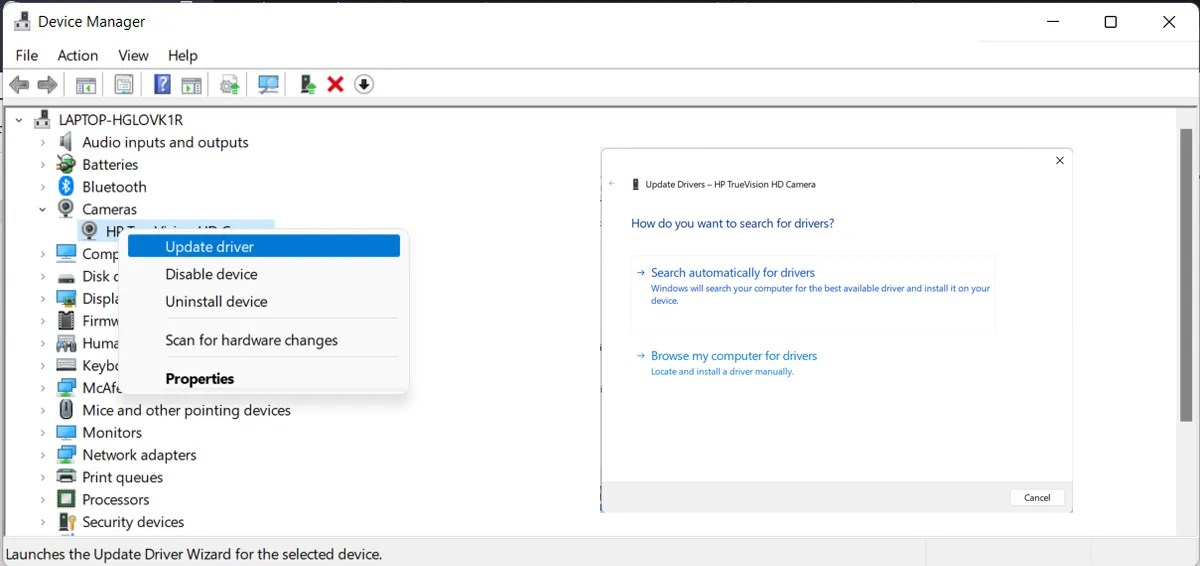Click the HP TrueVision camera device icon
This screenshot has height=566, width=1200.
tap(89, 231)
